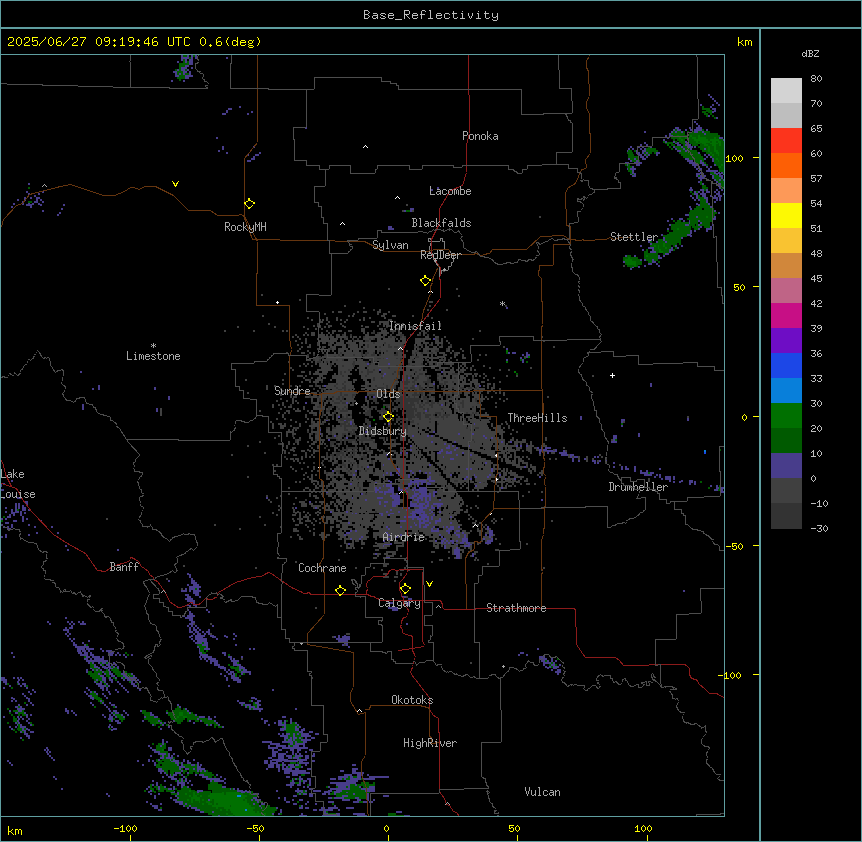Click the Banff label
Image resolution: width=862 pixels, height=842 pixels.
[124, 567]
